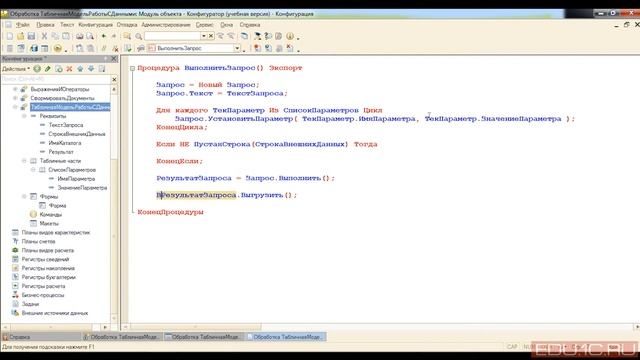Select ТекстЗапроса attribute in tree
Image resolution: width=640 pixels, height=360 pixels.
[66, 125]
